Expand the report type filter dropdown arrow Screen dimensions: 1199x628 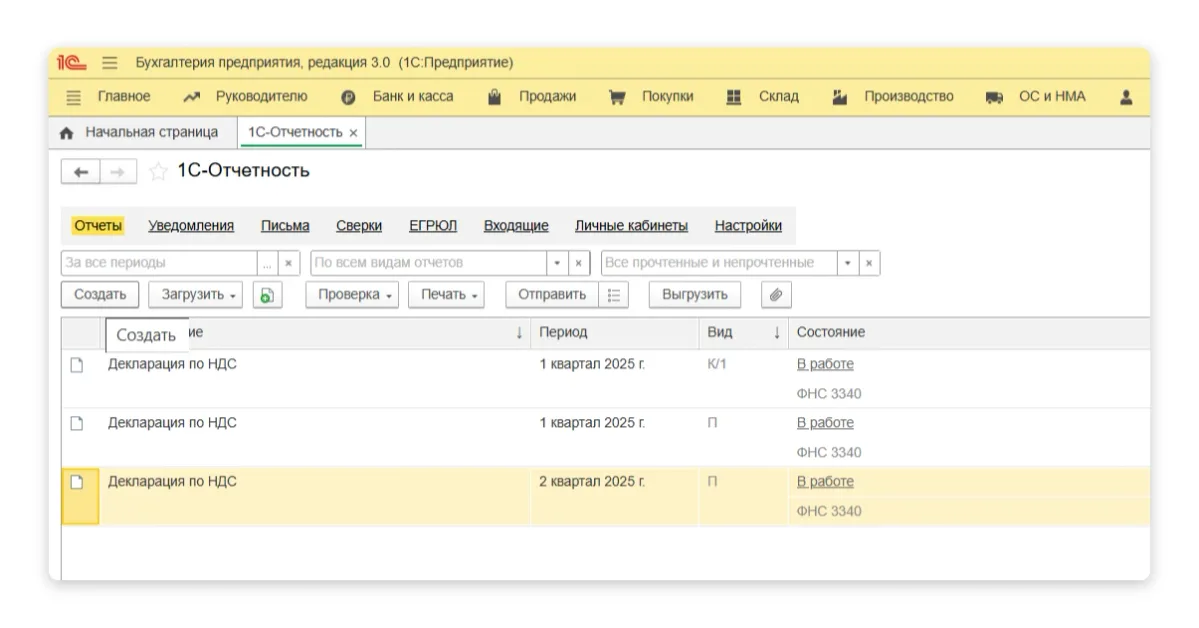(557, 263)
